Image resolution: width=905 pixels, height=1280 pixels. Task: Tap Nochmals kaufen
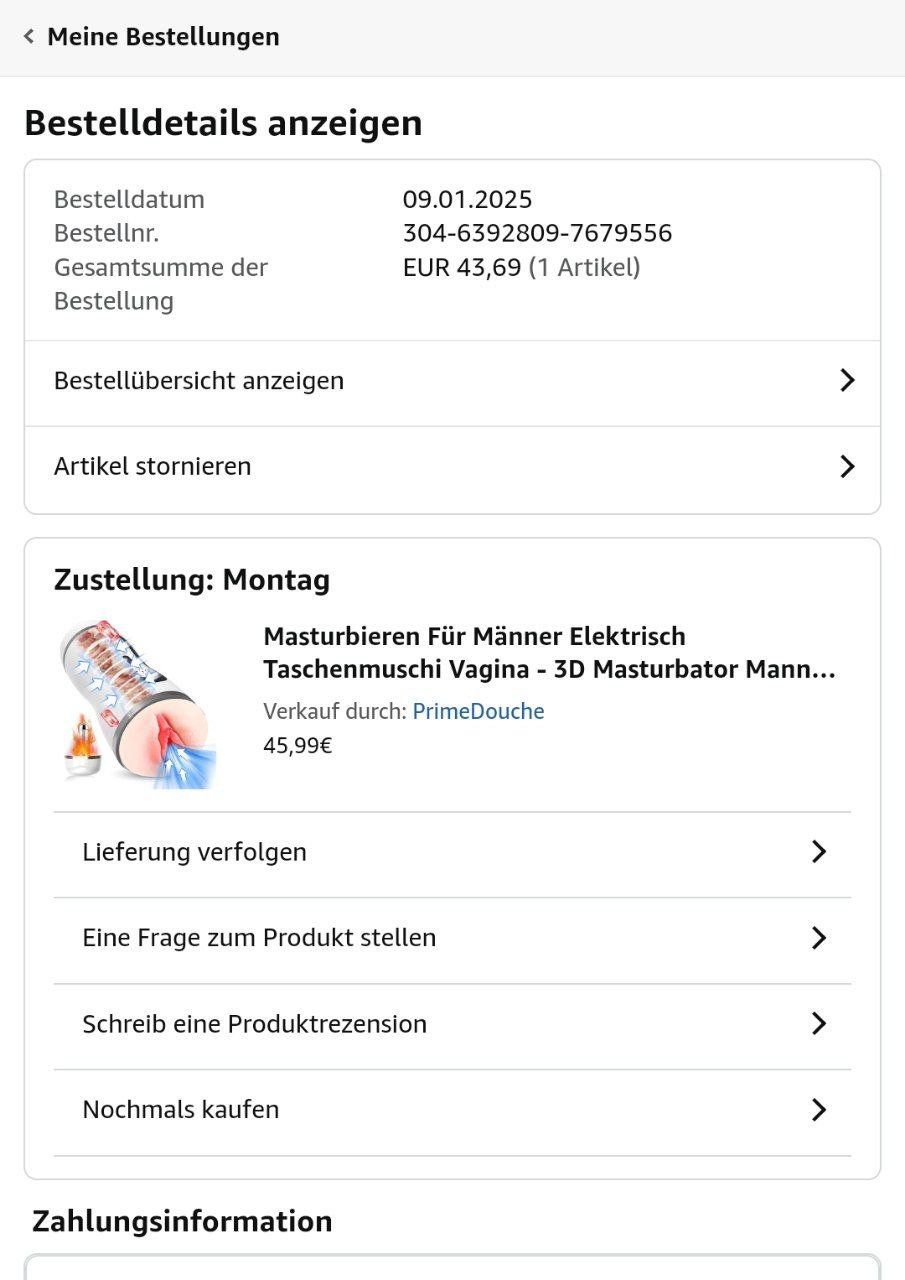click(180, 1110)
